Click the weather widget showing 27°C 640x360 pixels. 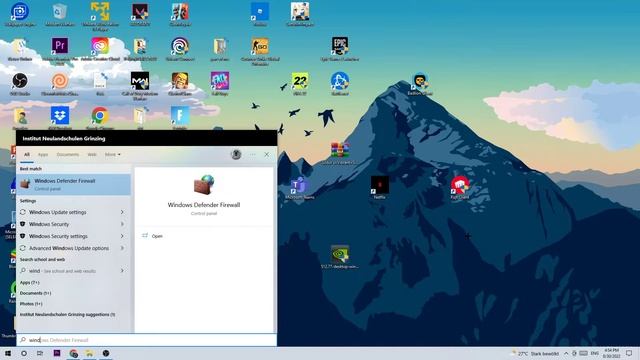pos(536,353)
